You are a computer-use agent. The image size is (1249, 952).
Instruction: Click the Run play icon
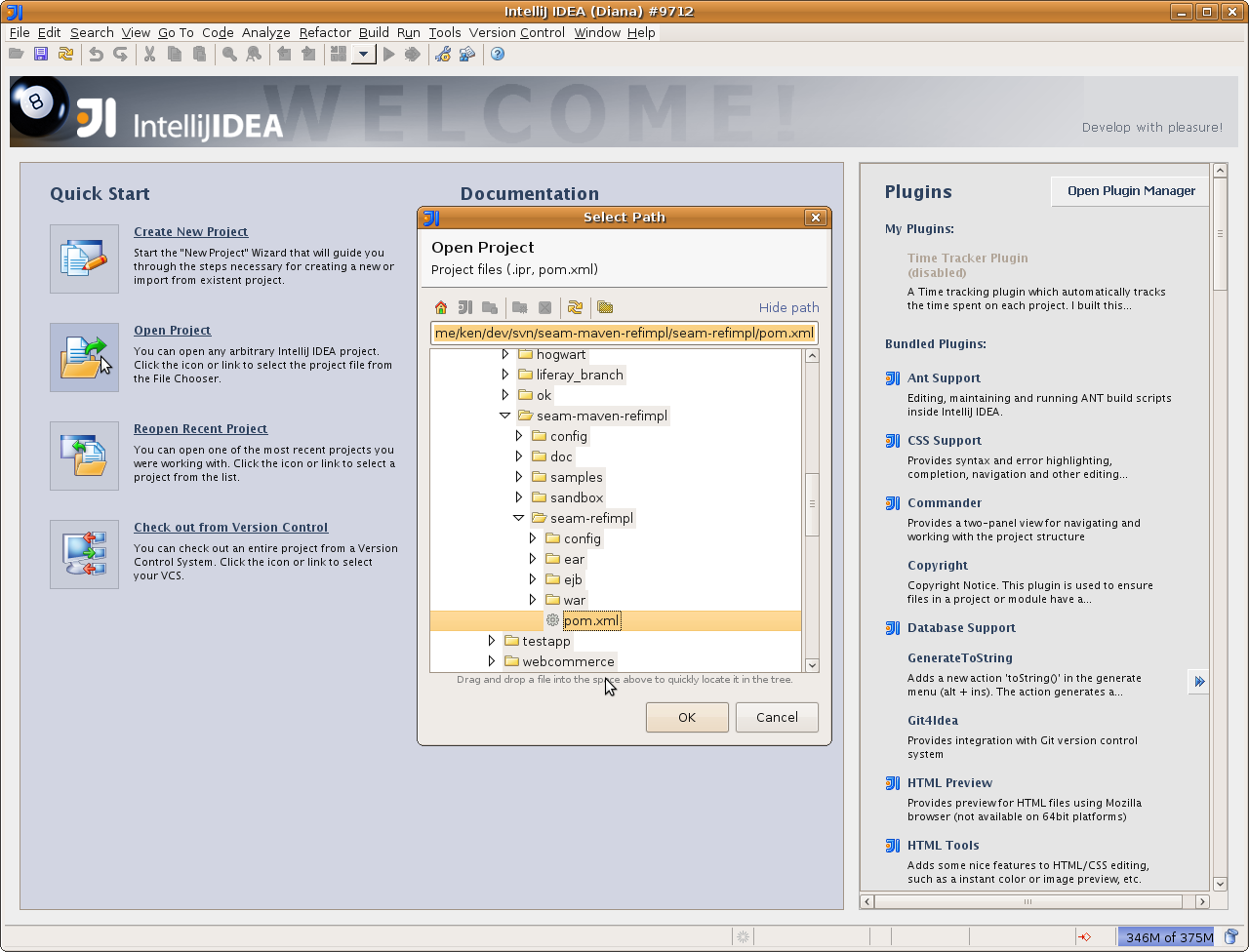point(388,55)
